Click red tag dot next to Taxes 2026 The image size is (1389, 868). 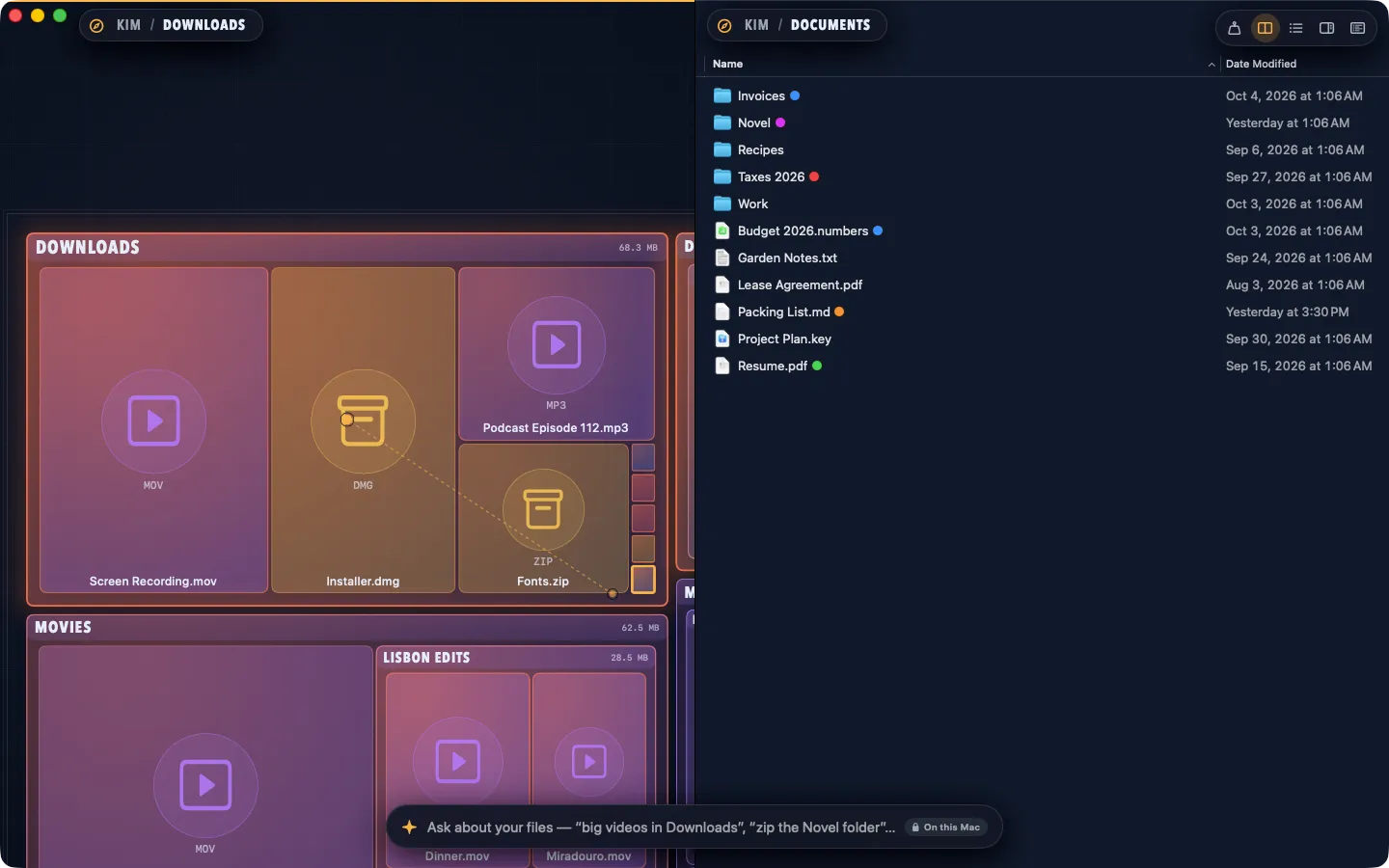[x=814, y=176]
